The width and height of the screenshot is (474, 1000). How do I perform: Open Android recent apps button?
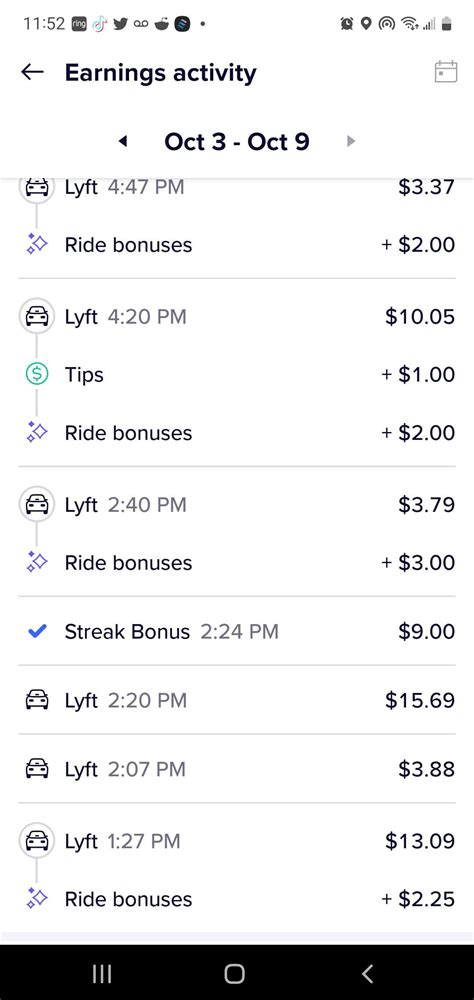pyautogui.click(x=102, y=973)
